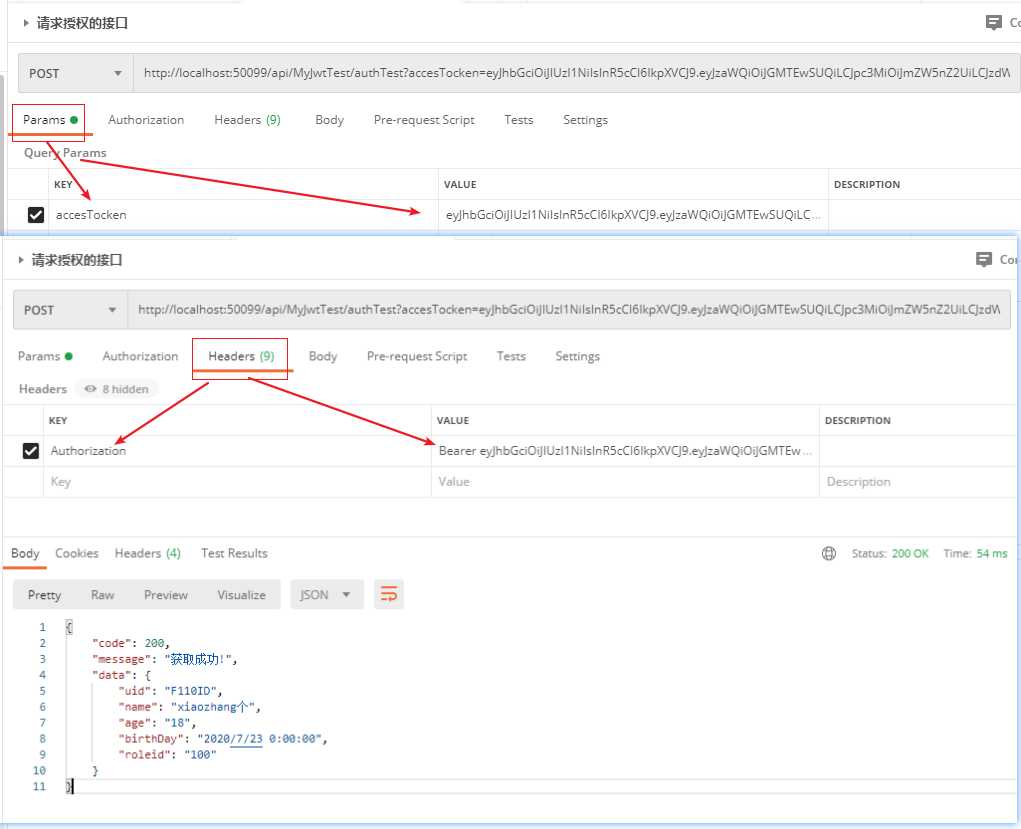The width and height of the screenshot is (1021, 829).
Task: Select Pretty response view
Action: point(44,595)
